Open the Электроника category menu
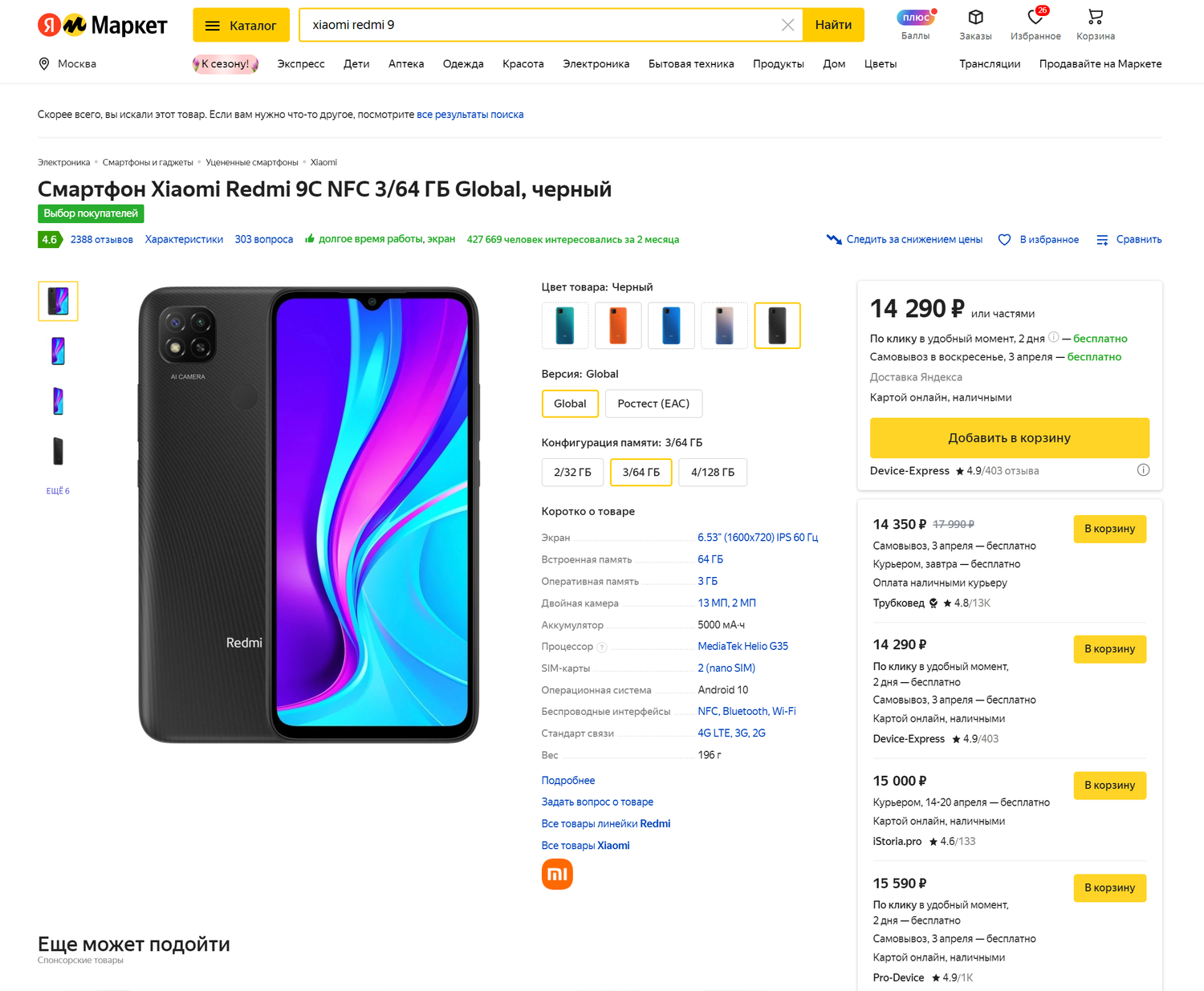The image size is (1204, 991). pos(596,64)
